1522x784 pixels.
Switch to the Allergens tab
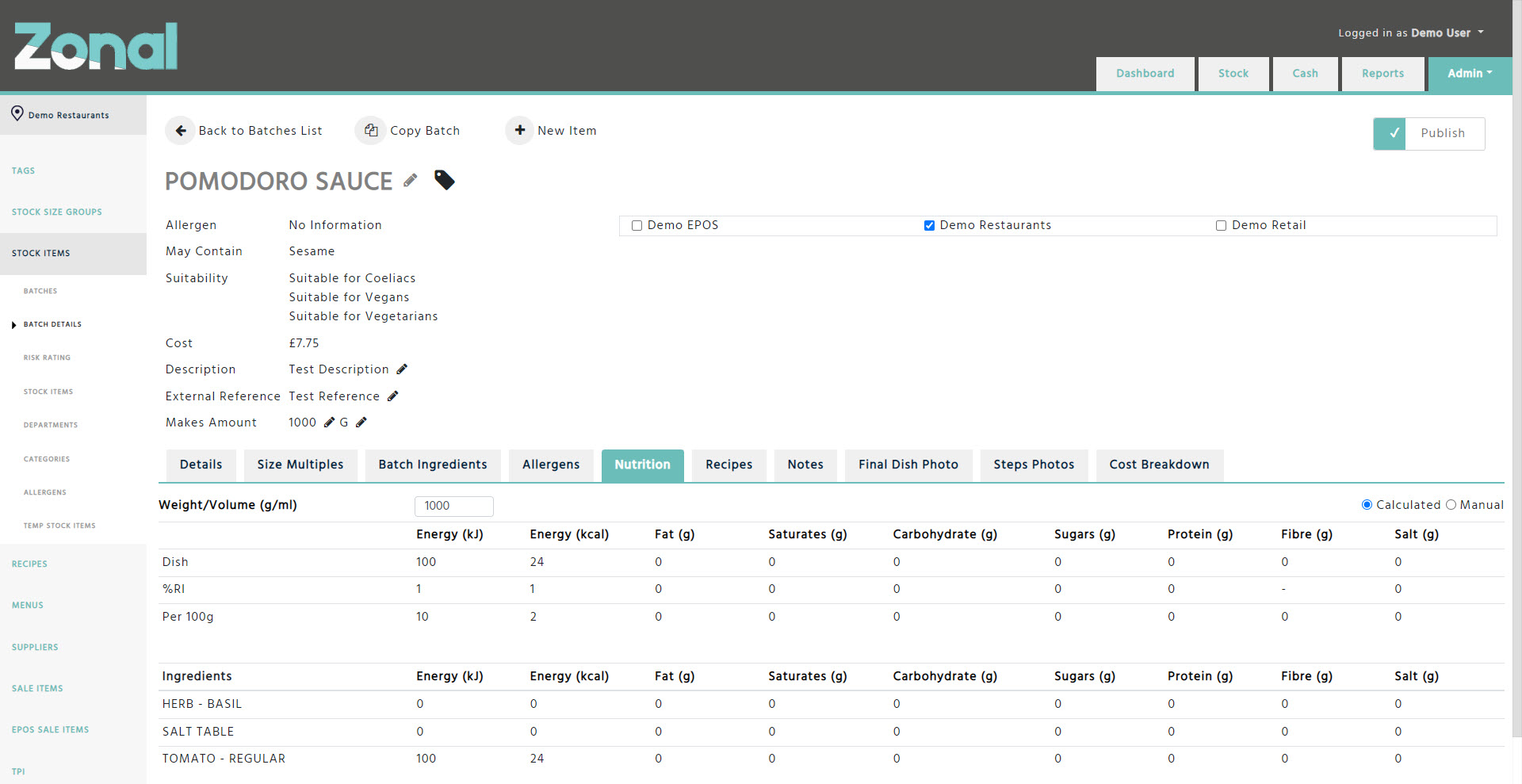(x=551, y=465)
